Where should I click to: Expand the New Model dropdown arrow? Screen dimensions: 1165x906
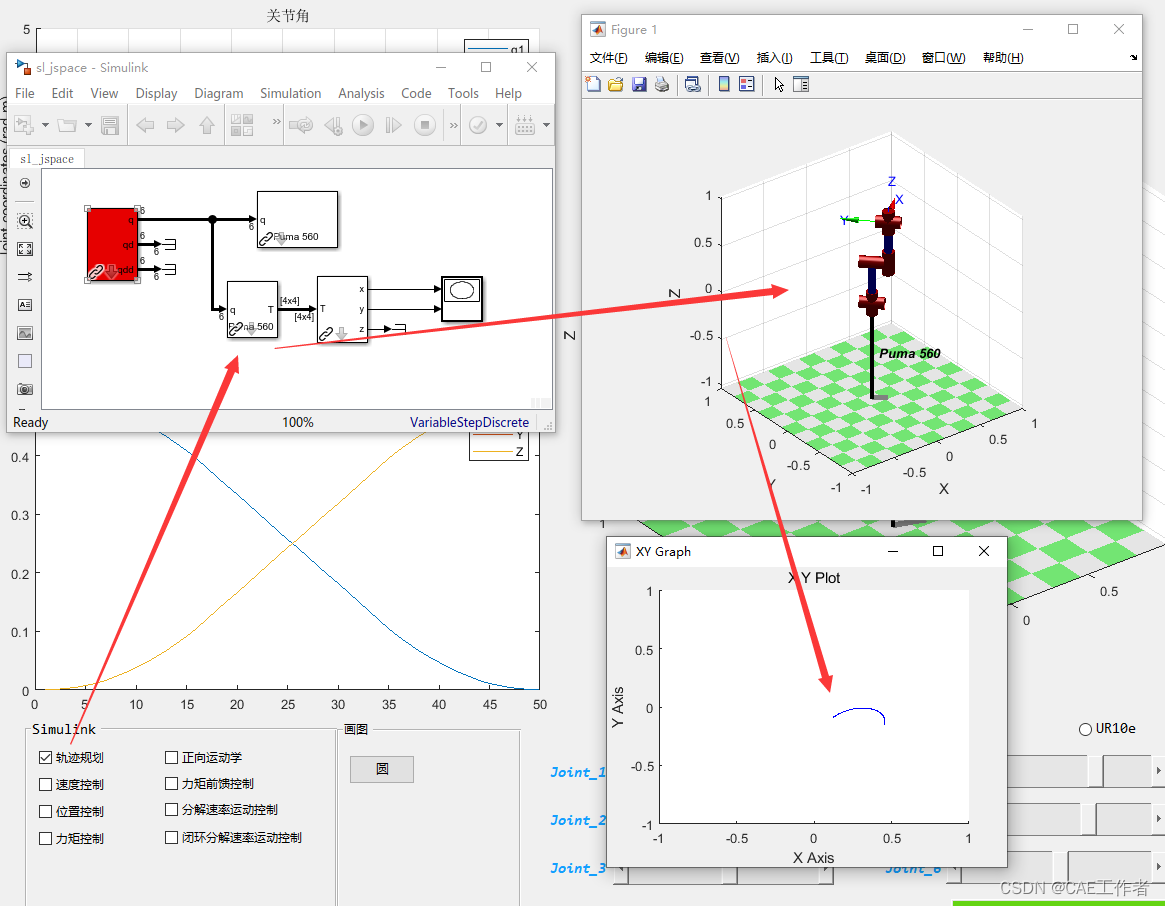45,125
